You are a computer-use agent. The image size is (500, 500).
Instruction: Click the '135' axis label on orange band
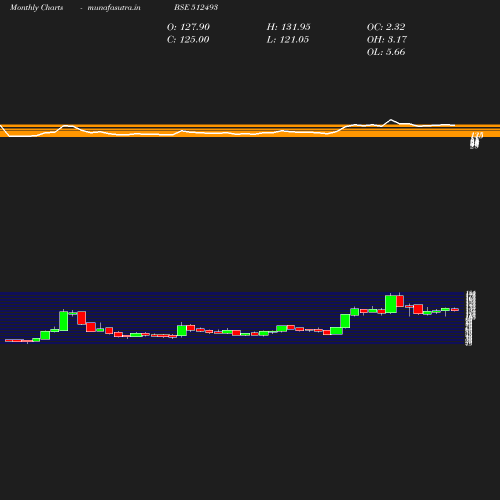pyautogui.click(x=477, y=135)
